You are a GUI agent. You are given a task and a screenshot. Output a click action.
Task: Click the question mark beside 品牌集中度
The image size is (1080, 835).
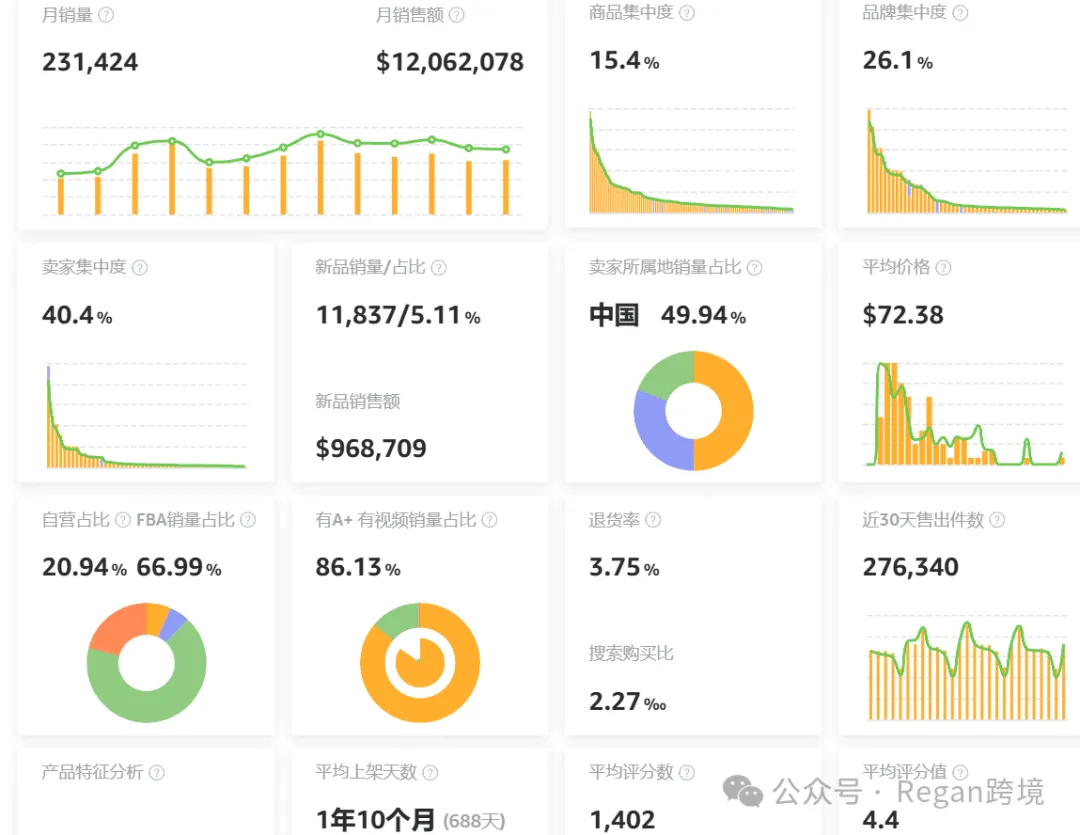point(960,13)
